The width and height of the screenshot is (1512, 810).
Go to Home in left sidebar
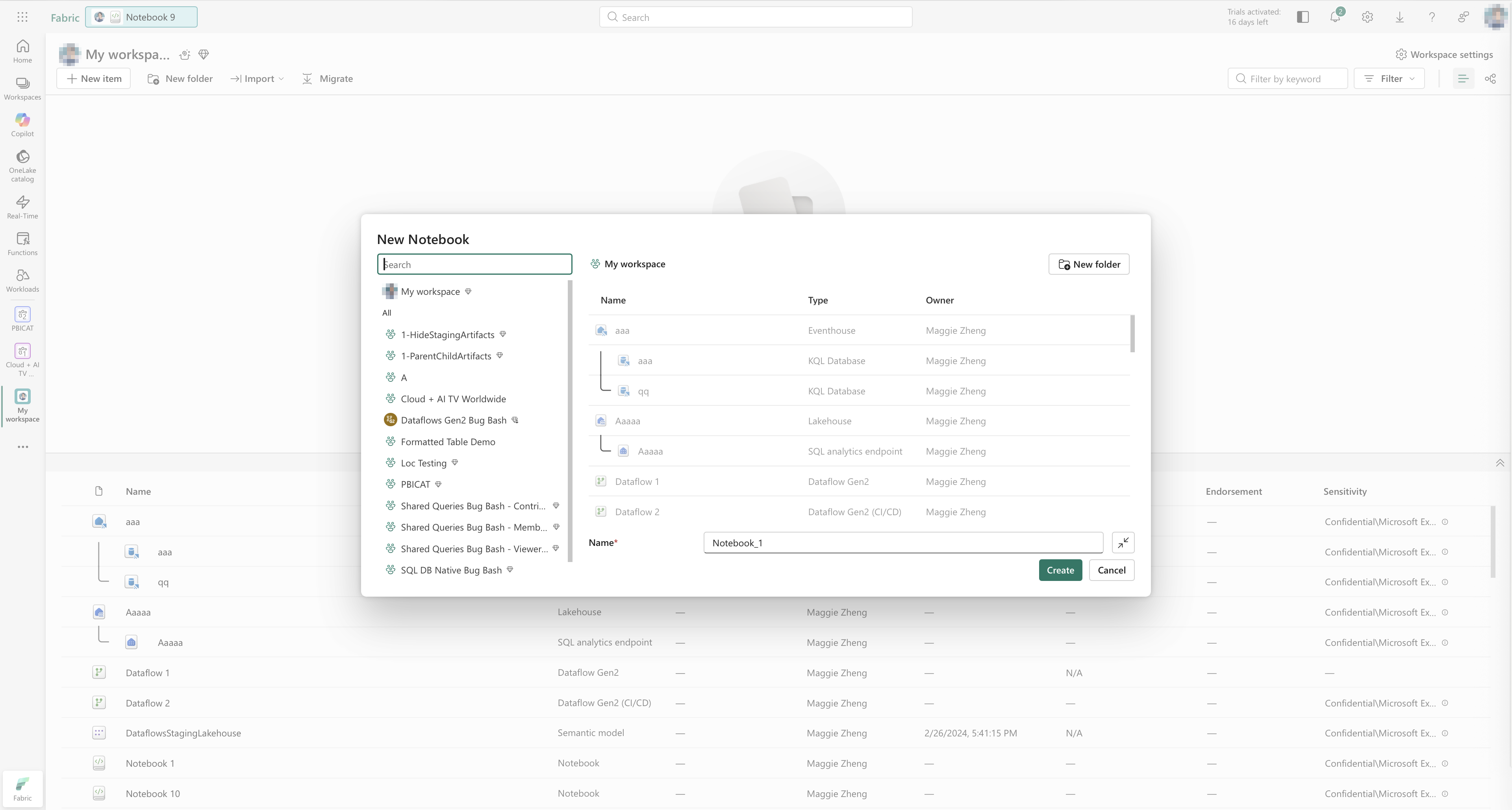(x=22, y=51)
